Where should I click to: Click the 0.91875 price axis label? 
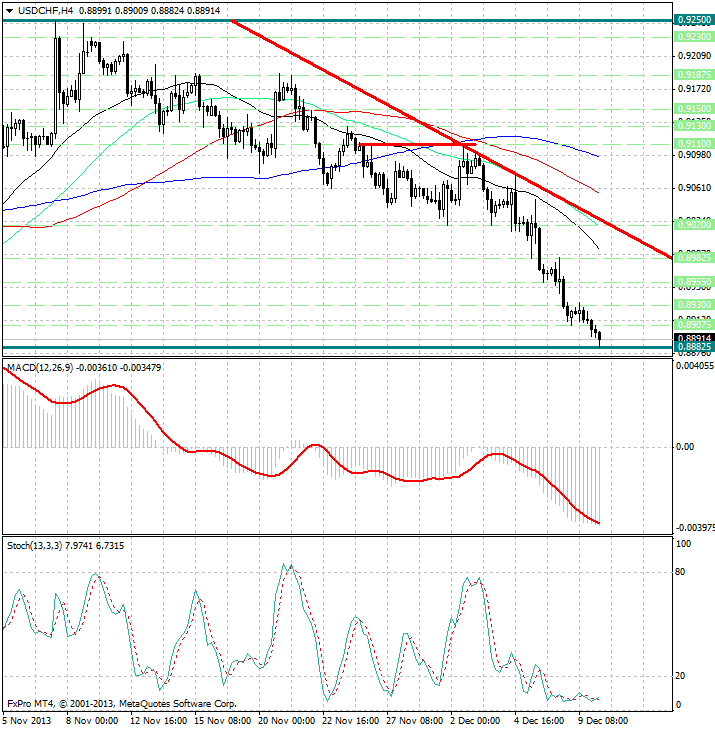(x=693, y=74)
